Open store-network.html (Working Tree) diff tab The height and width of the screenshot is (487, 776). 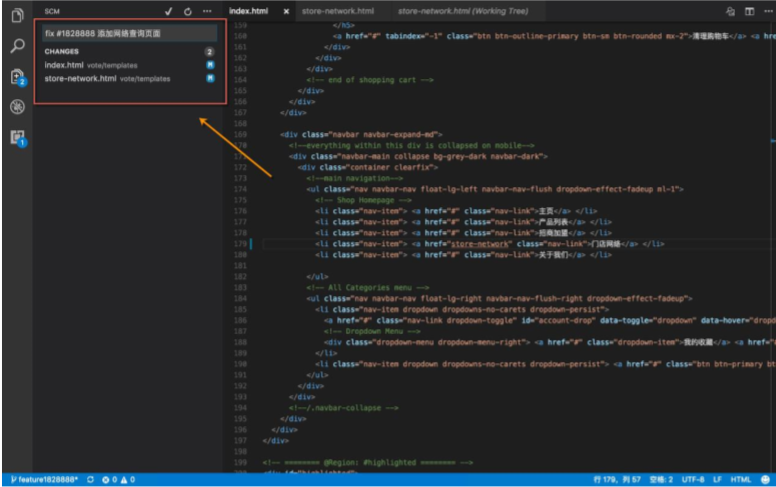click(463, 11)
